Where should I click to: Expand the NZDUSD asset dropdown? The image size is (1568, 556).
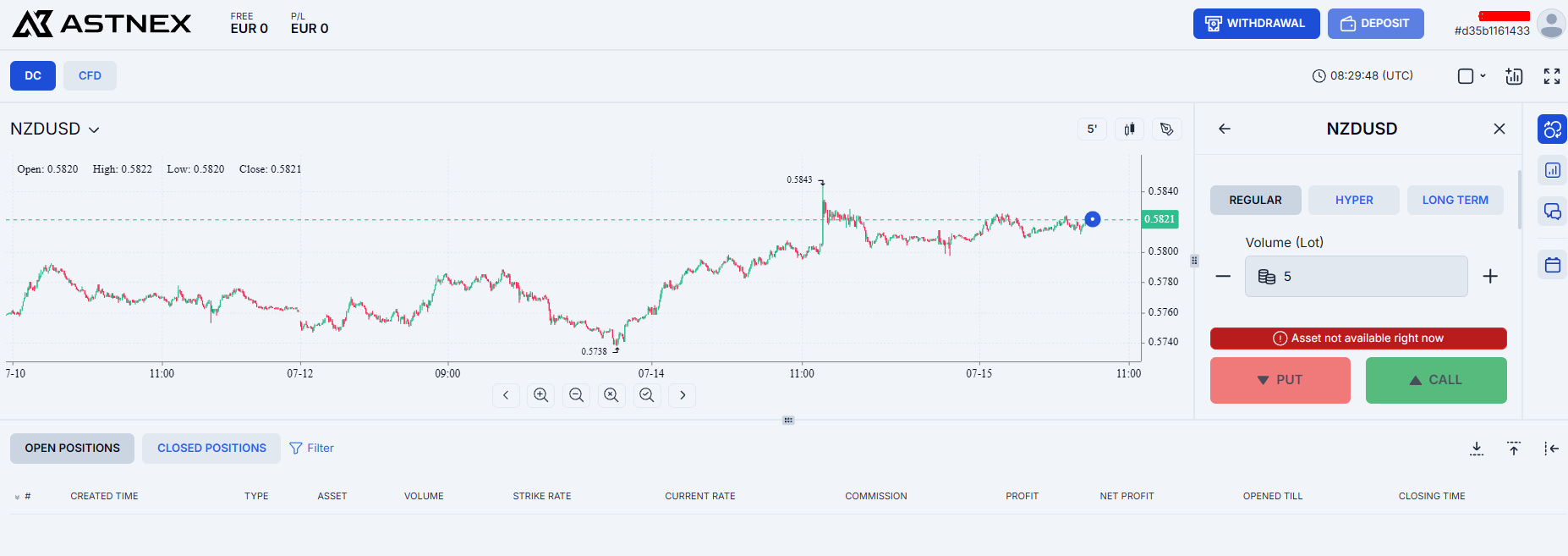pos(55,129)
